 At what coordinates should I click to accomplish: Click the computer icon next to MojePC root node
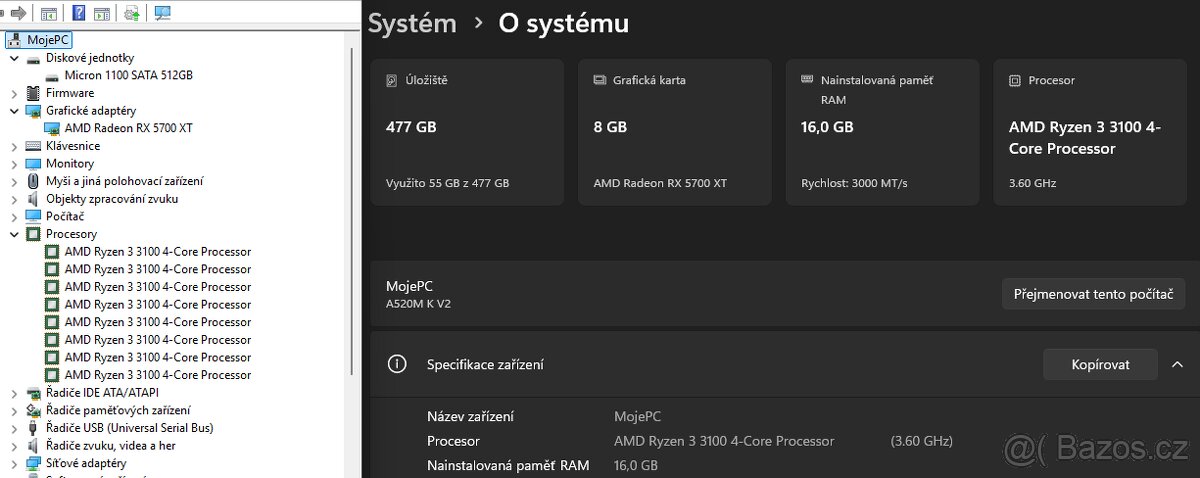[x=16, y=40]
